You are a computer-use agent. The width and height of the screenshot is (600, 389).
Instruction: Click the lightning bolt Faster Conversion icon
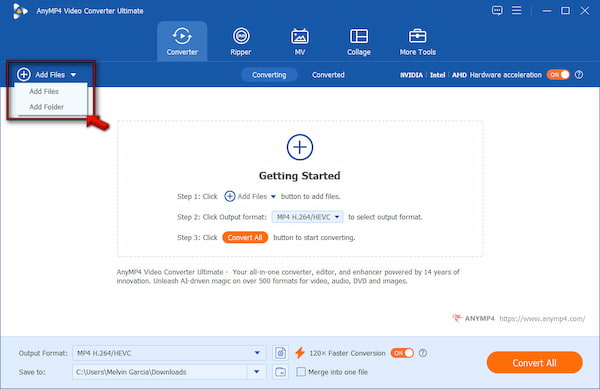point(300,353)
